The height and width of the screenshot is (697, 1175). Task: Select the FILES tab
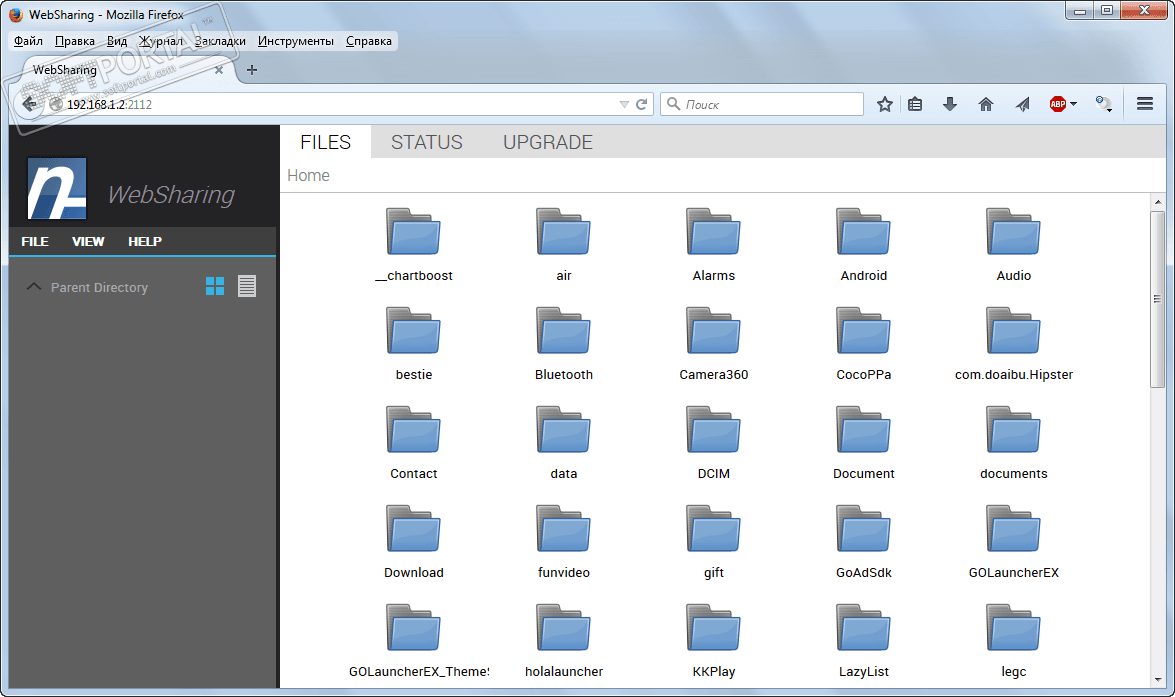(325, 142)
